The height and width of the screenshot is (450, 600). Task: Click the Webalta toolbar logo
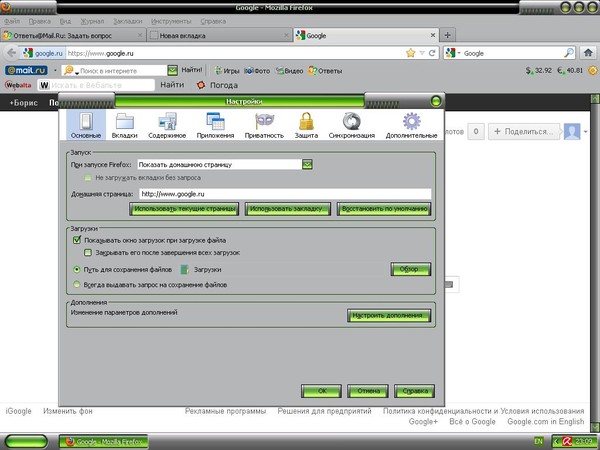18,85
